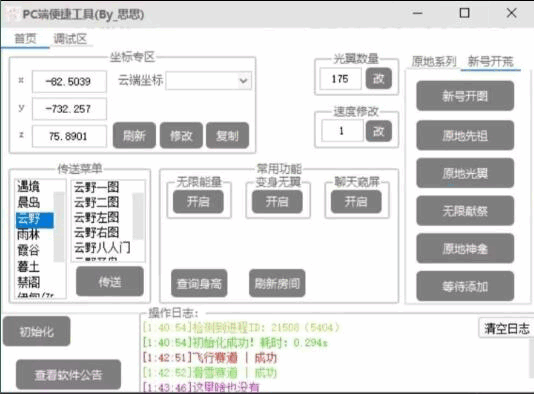Click the 原地神龛 button
The width and height of the screenshot is (534, 394).
465,249
